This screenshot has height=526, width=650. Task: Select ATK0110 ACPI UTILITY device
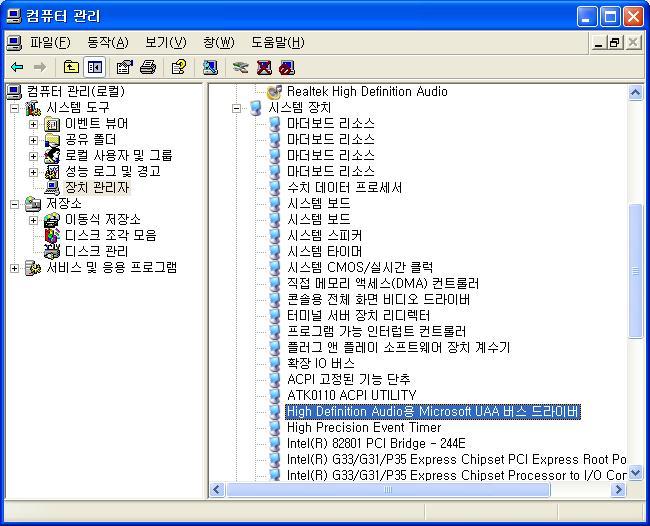tap(352, 395)
